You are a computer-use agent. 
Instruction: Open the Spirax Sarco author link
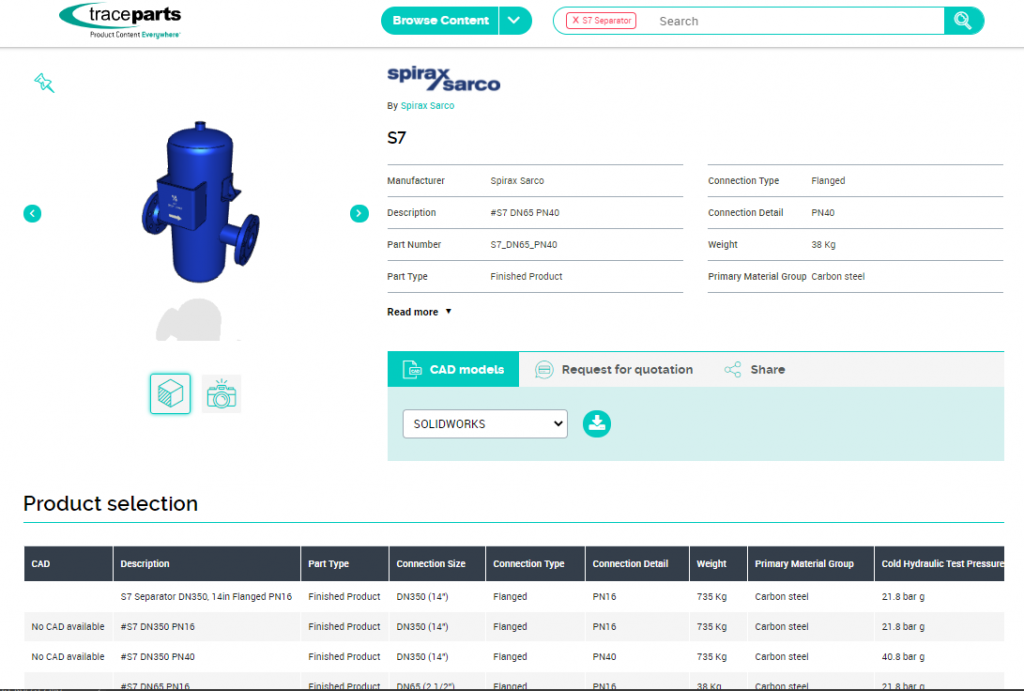coord(427,106)
